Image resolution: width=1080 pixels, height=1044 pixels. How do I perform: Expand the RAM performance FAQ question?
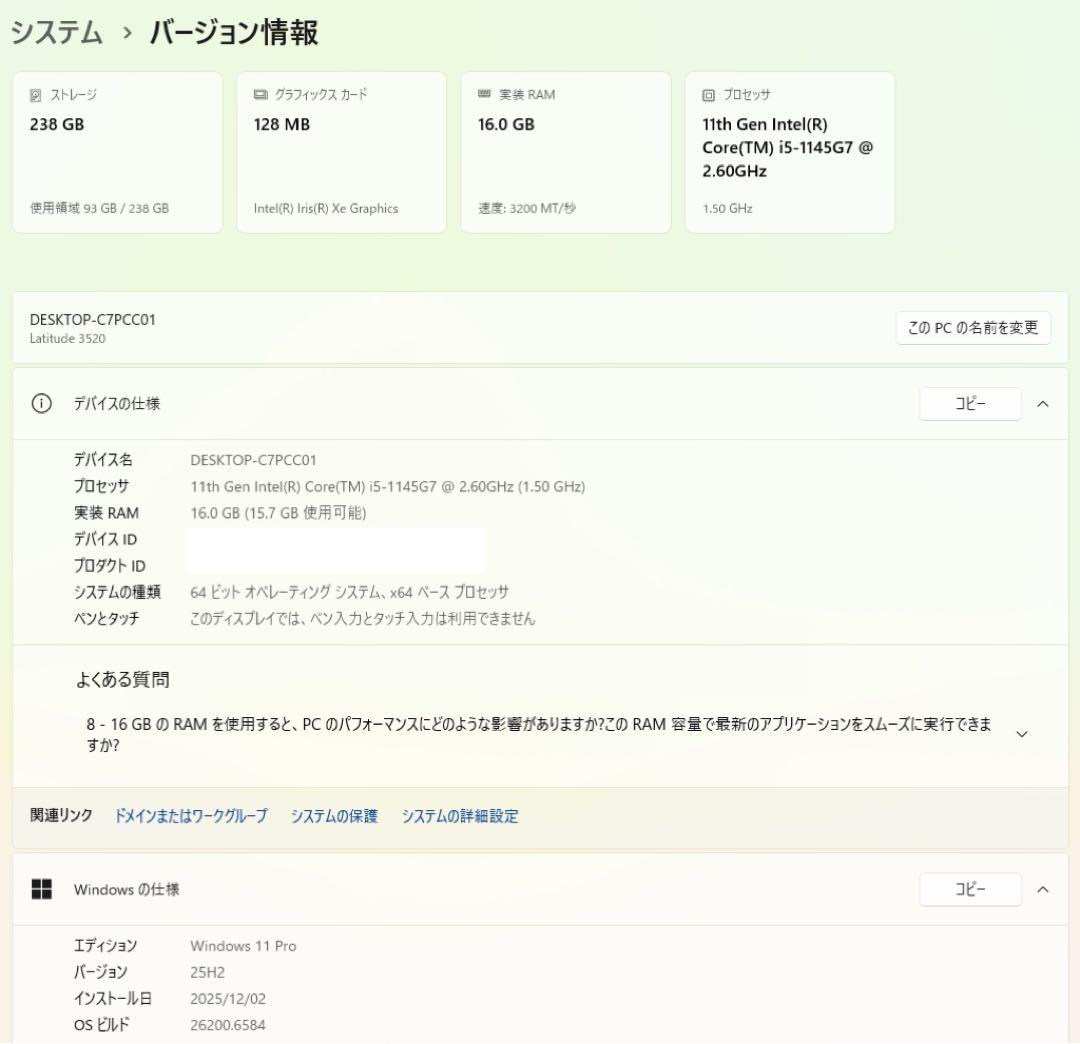[1022, 733]
